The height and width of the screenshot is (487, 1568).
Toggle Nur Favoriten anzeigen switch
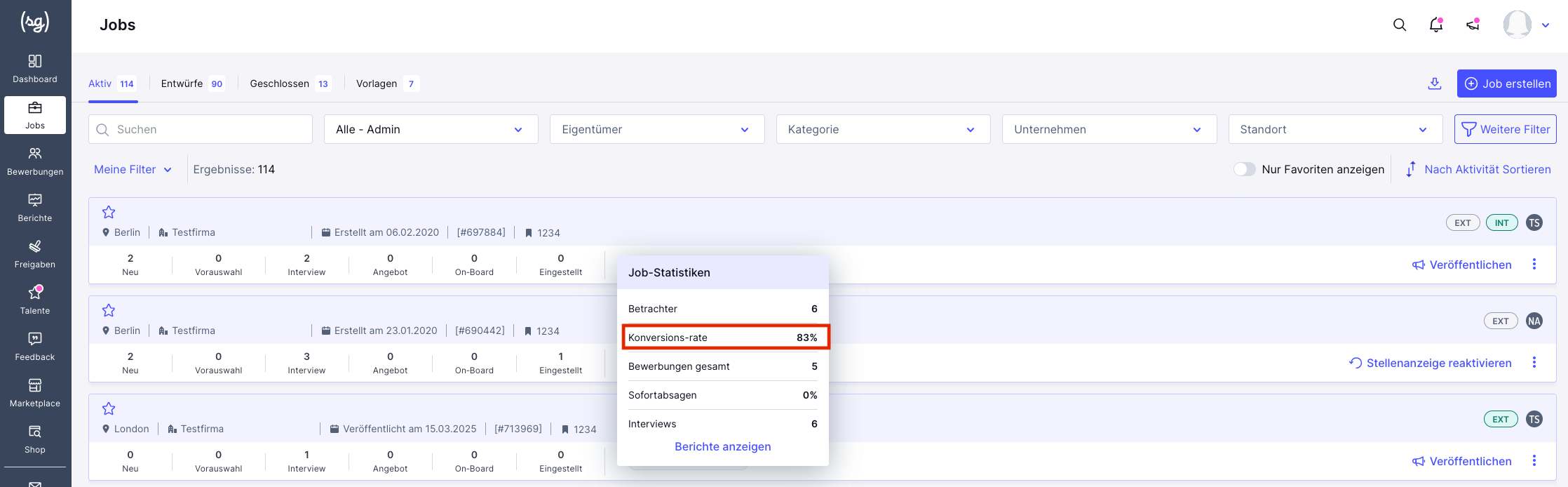coord(1245,169)
